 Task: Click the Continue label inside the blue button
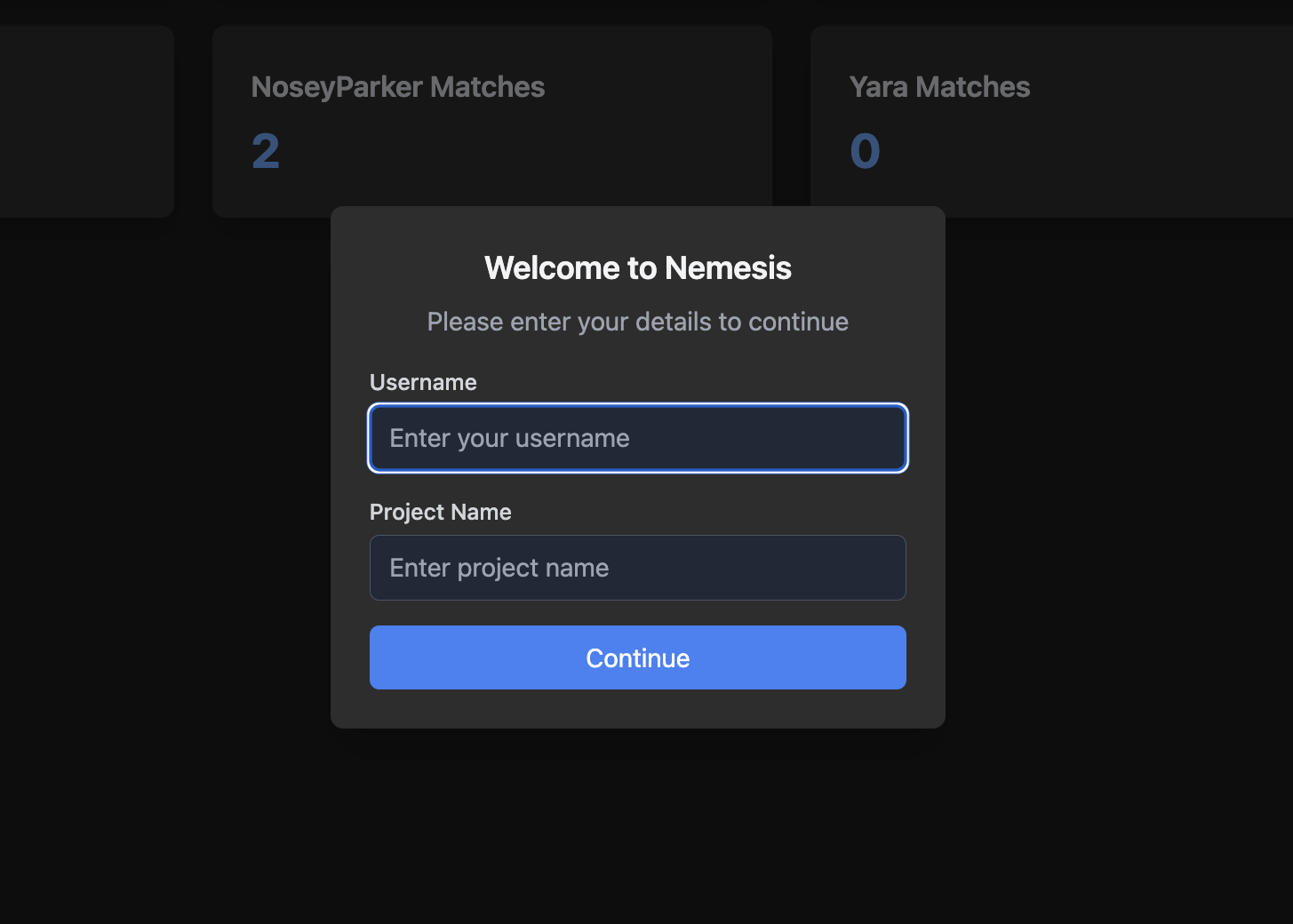click(x=637, y=657)
